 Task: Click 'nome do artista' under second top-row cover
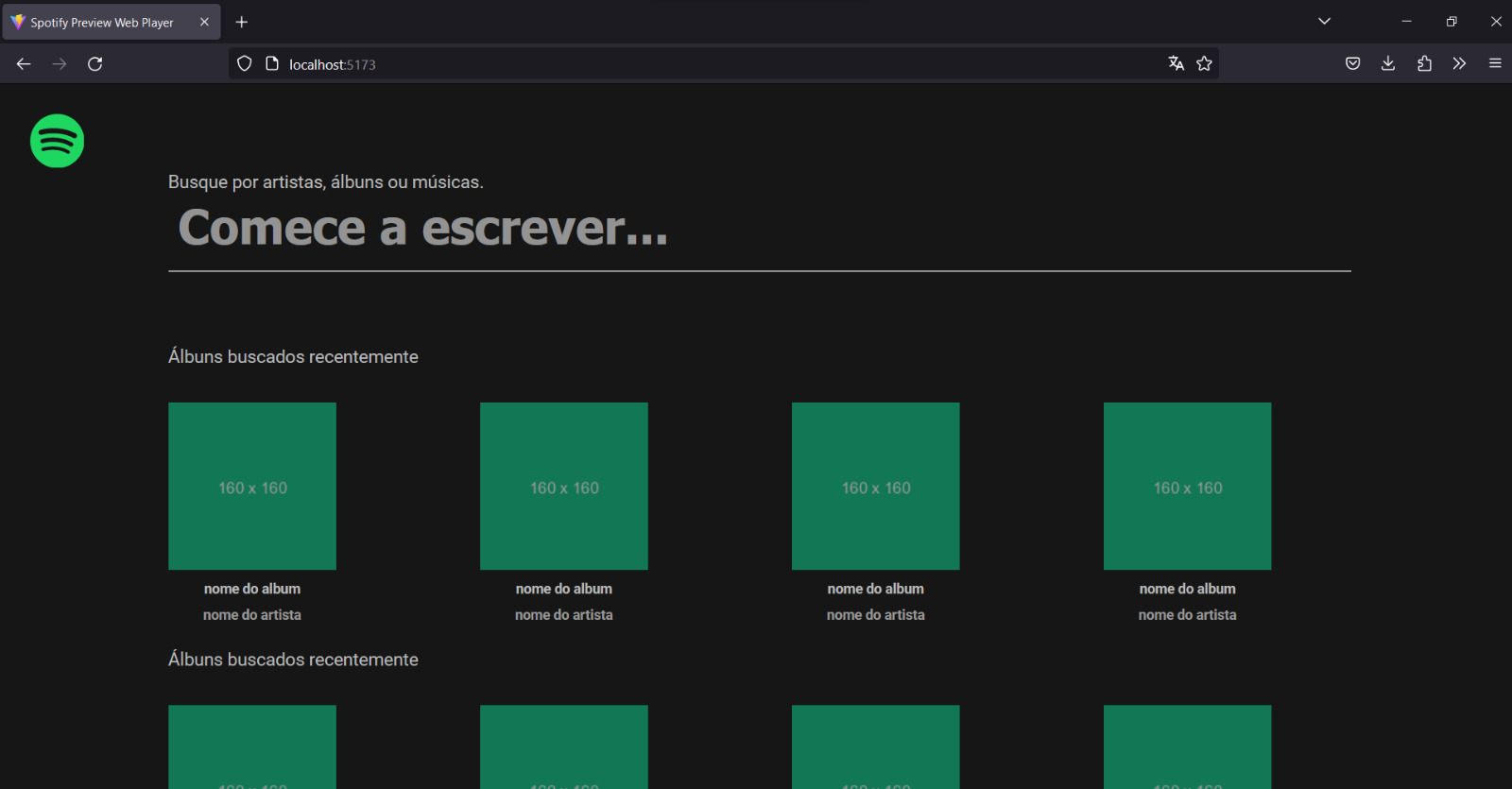[x=564, y=614]
